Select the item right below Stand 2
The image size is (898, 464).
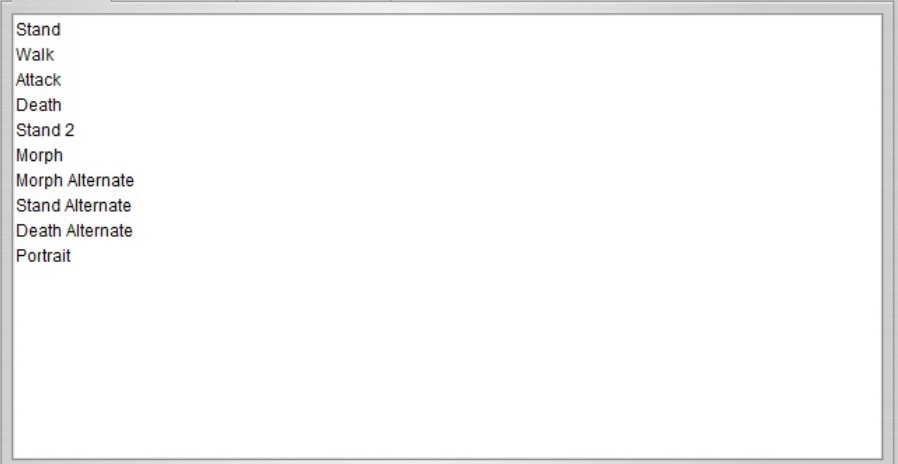coord(39,155)
